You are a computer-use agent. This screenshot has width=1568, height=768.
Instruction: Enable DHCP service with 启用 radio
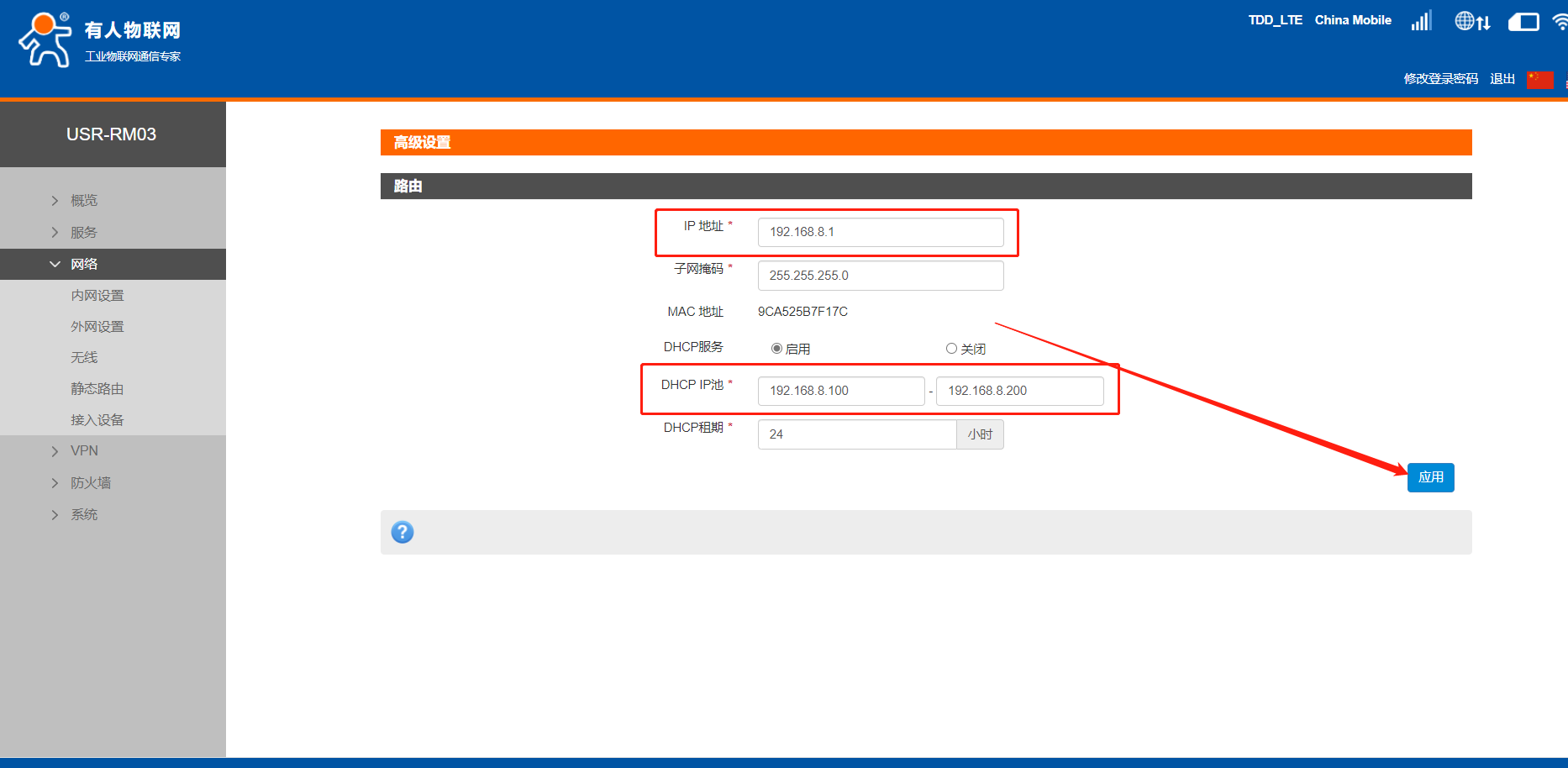pos(776,349)
